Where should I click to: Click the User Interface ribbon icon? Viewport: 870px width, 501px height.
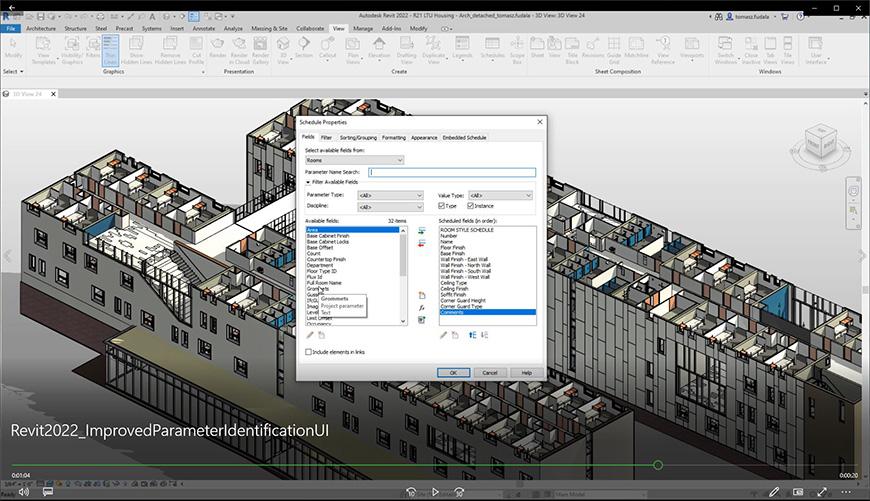point(815,50)
